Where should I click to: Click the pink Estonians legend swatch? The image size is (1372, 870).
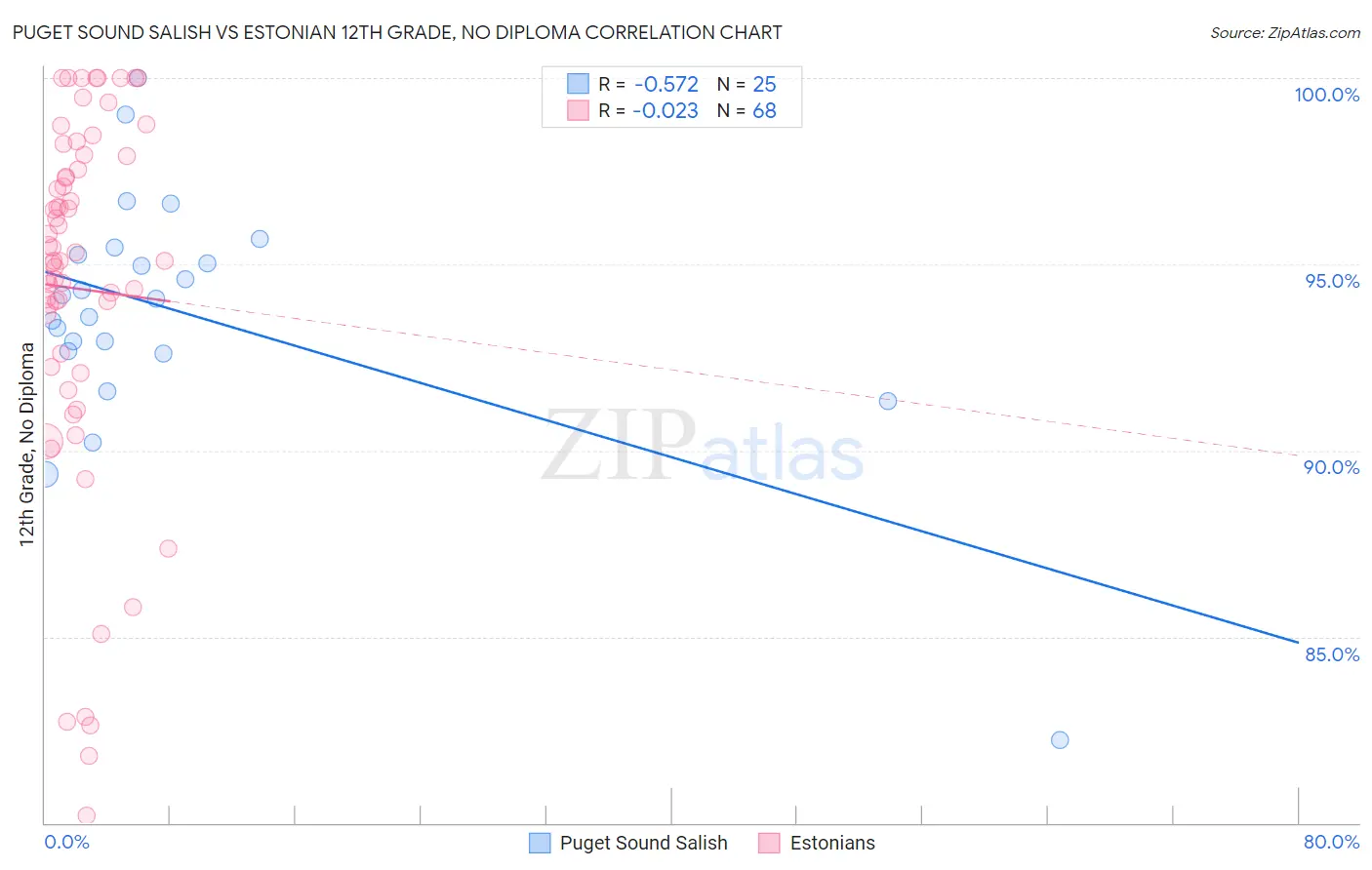pyautogui.click(x=770, y=843)
